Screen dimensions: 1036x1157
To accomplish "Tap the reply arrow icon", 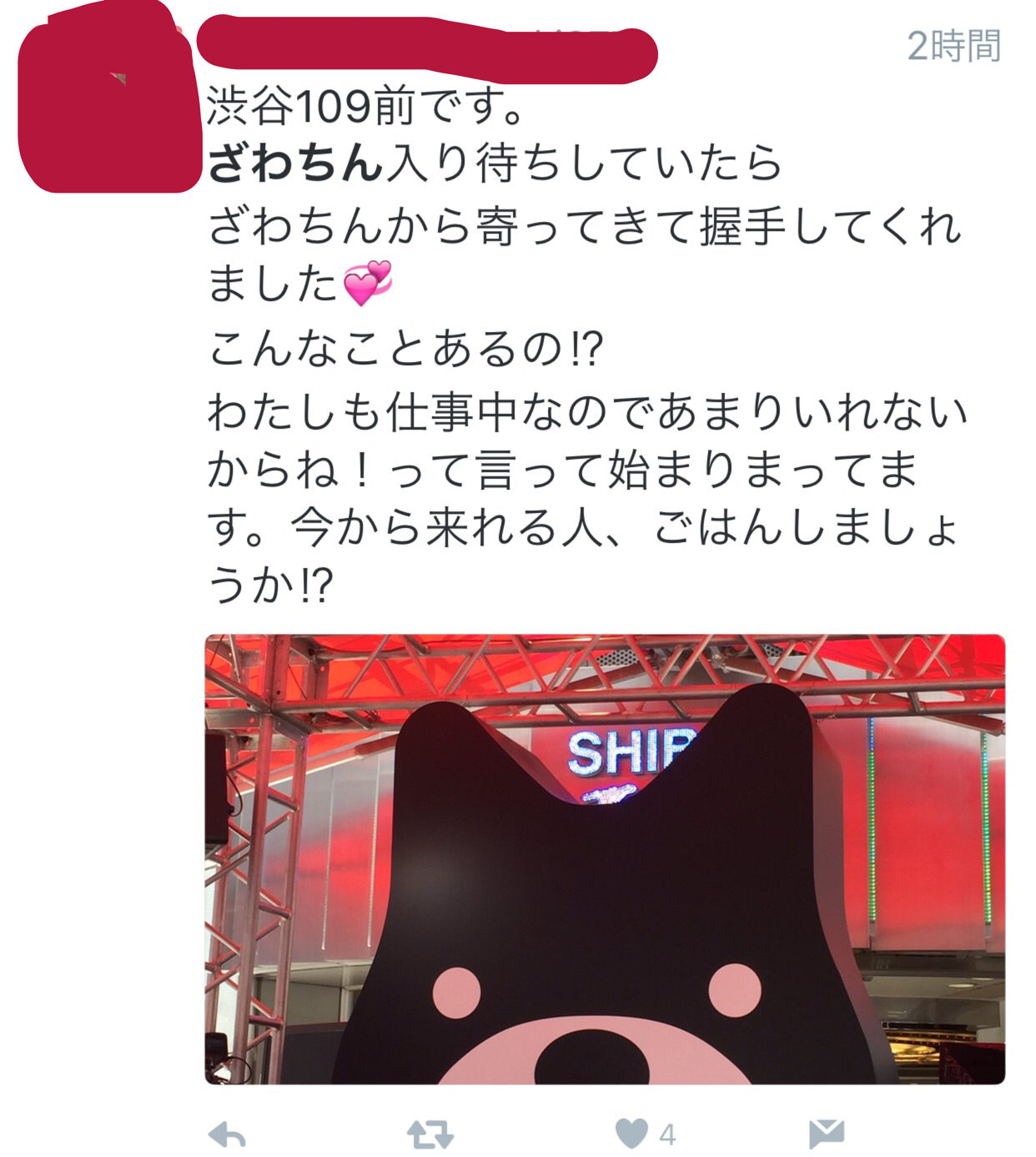I will click(x=227, y=1134).
